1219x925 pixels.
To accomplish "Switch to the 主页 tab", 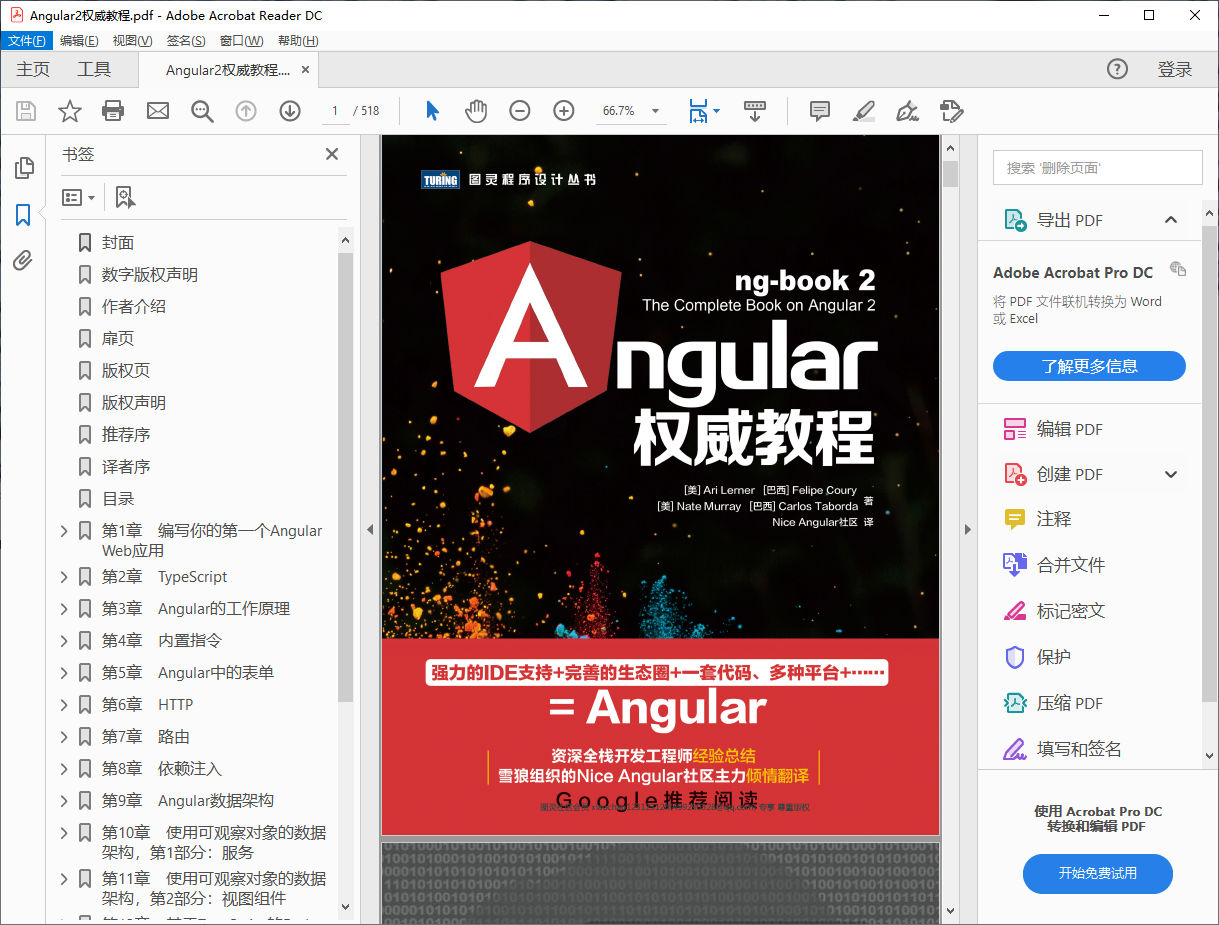I will [33, 69].
